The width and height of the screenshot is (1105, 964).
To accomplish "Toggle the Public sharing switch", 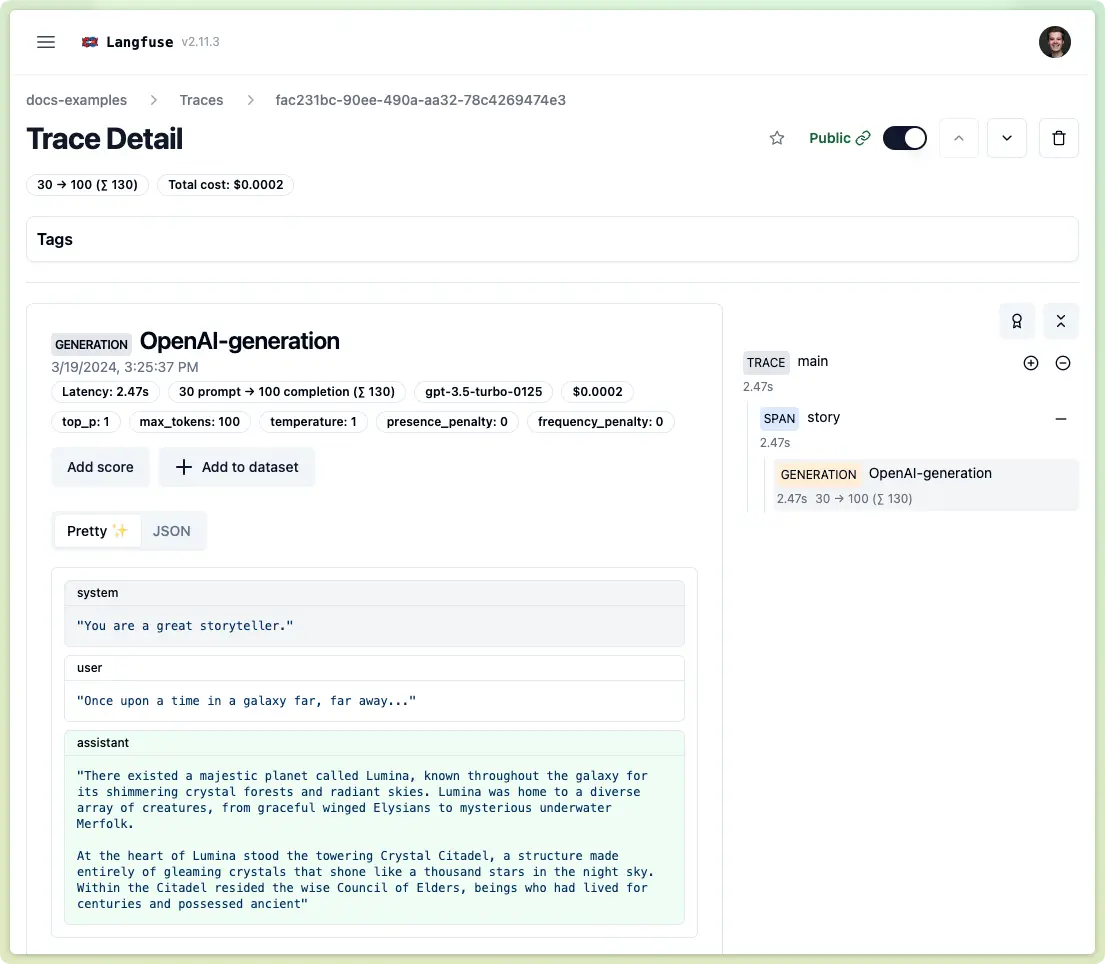I will [903, 137].
